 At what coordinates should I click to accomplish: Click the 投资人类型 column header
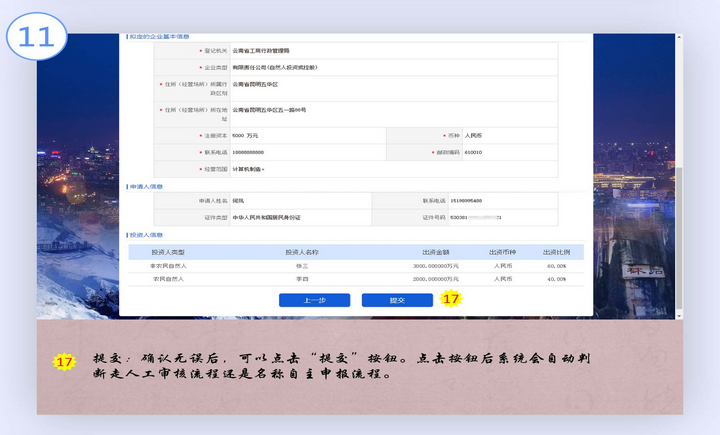[x=168, y=252]
